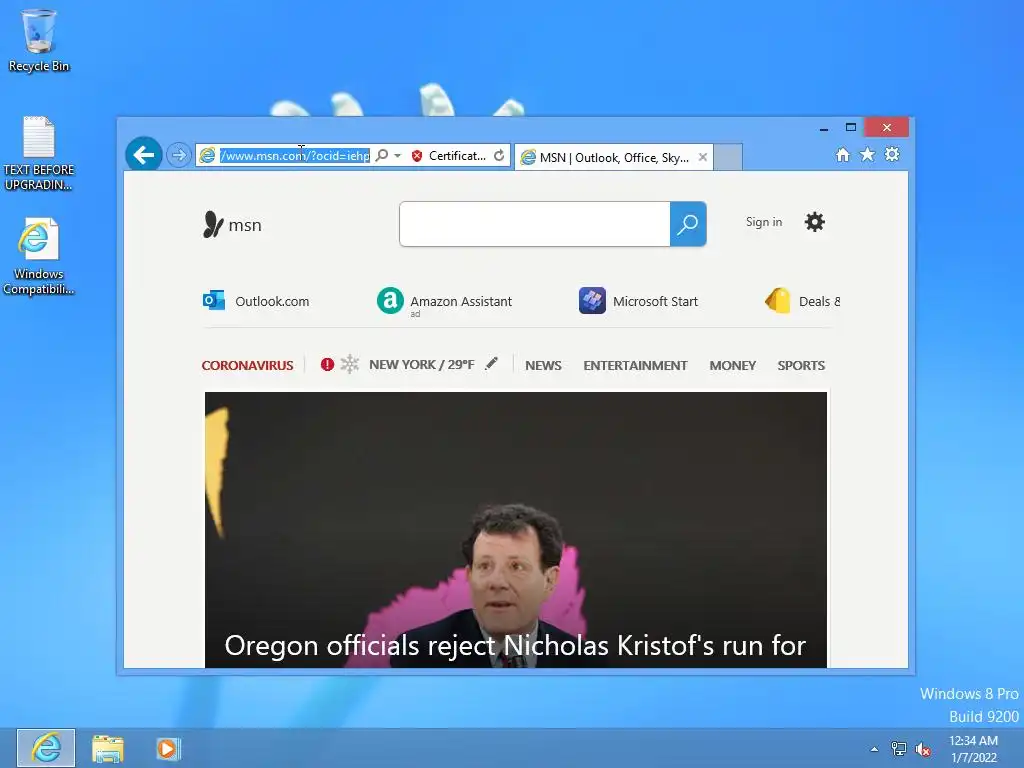
Task: Maximize the Internet Explorer window
Action: coord(851,127)
